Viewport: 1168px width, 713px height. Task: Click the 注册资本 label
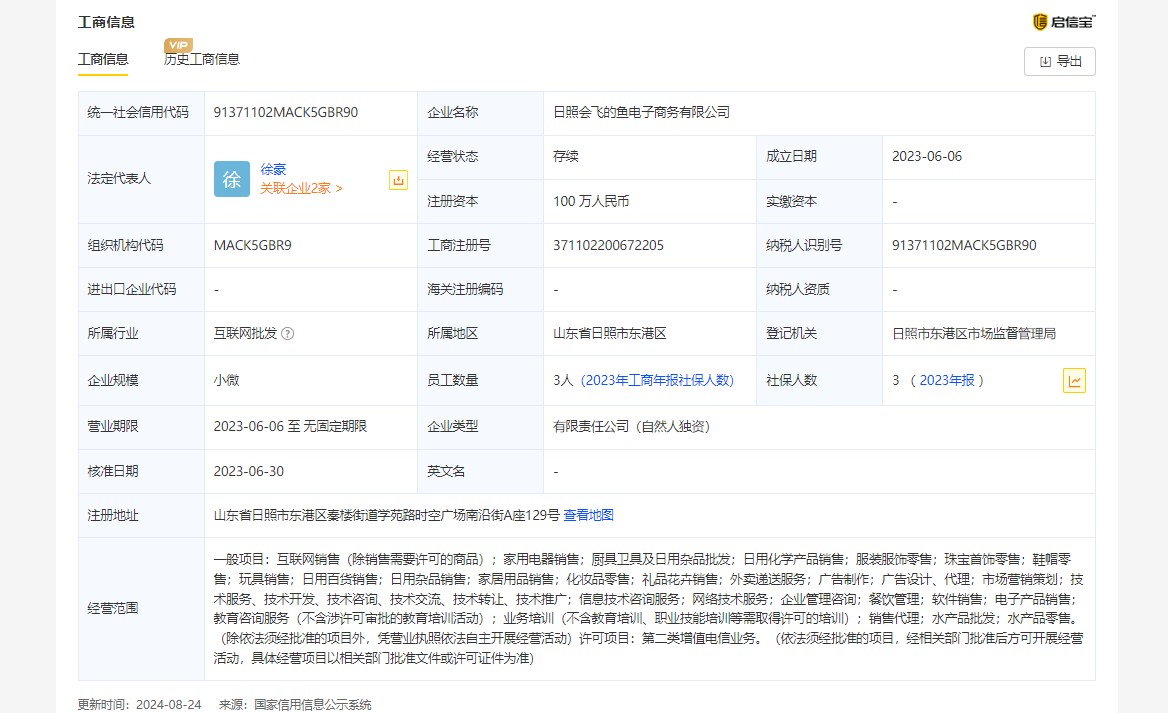click(453, 201)
